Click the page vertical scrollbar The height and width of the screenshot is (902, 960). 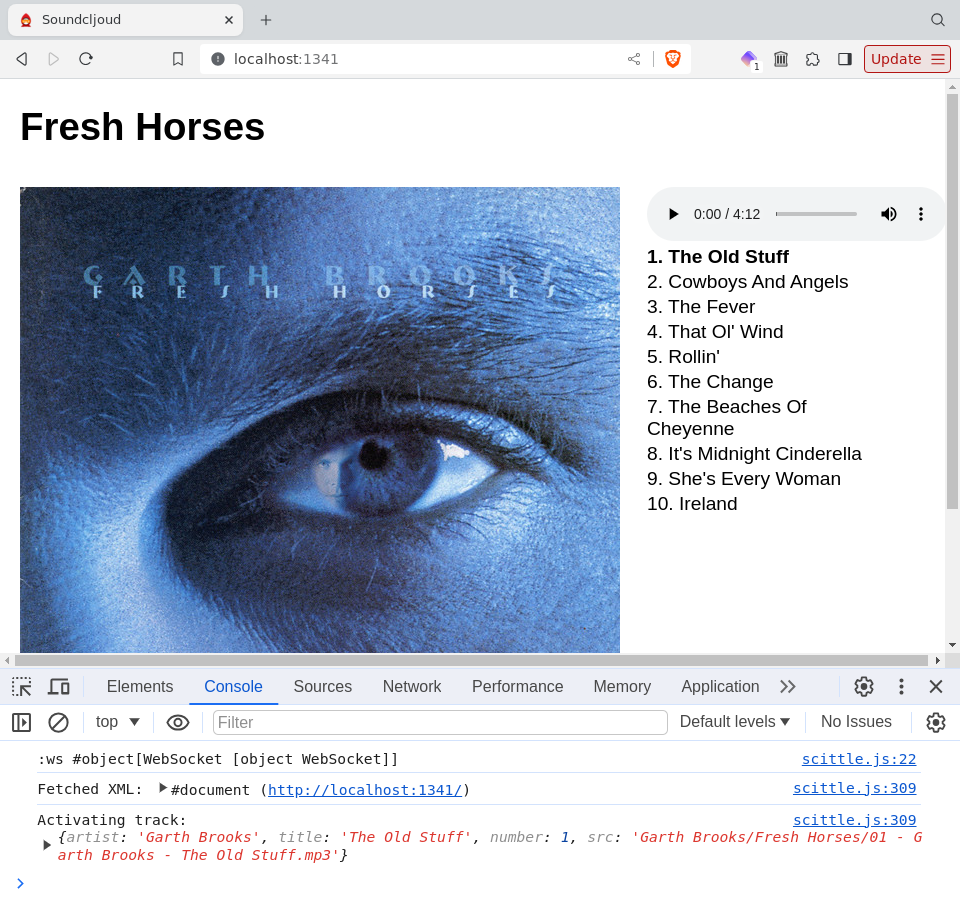coord(952,300)
